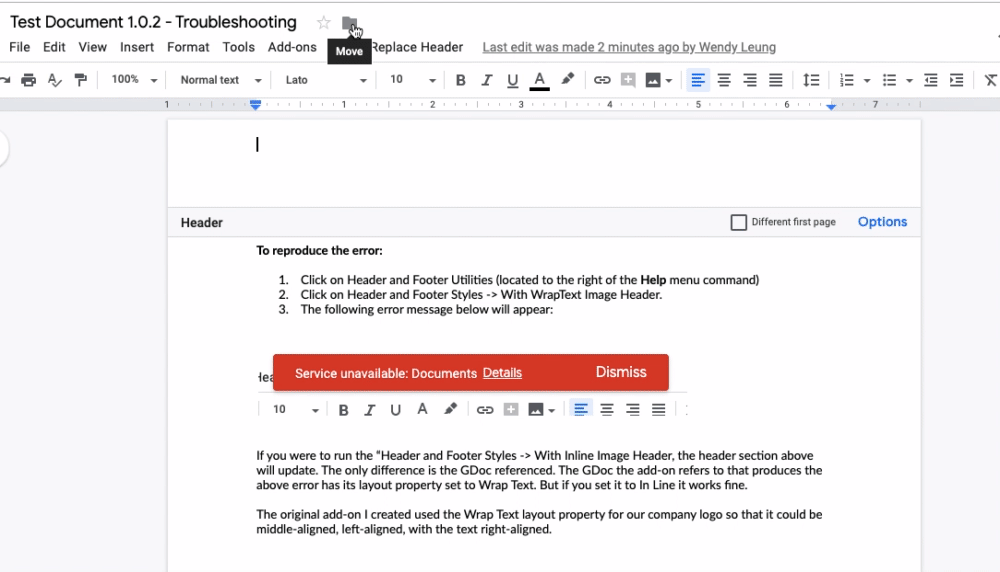Select the Paint format tool
The image size is (1000, 572).
(80, 80)
